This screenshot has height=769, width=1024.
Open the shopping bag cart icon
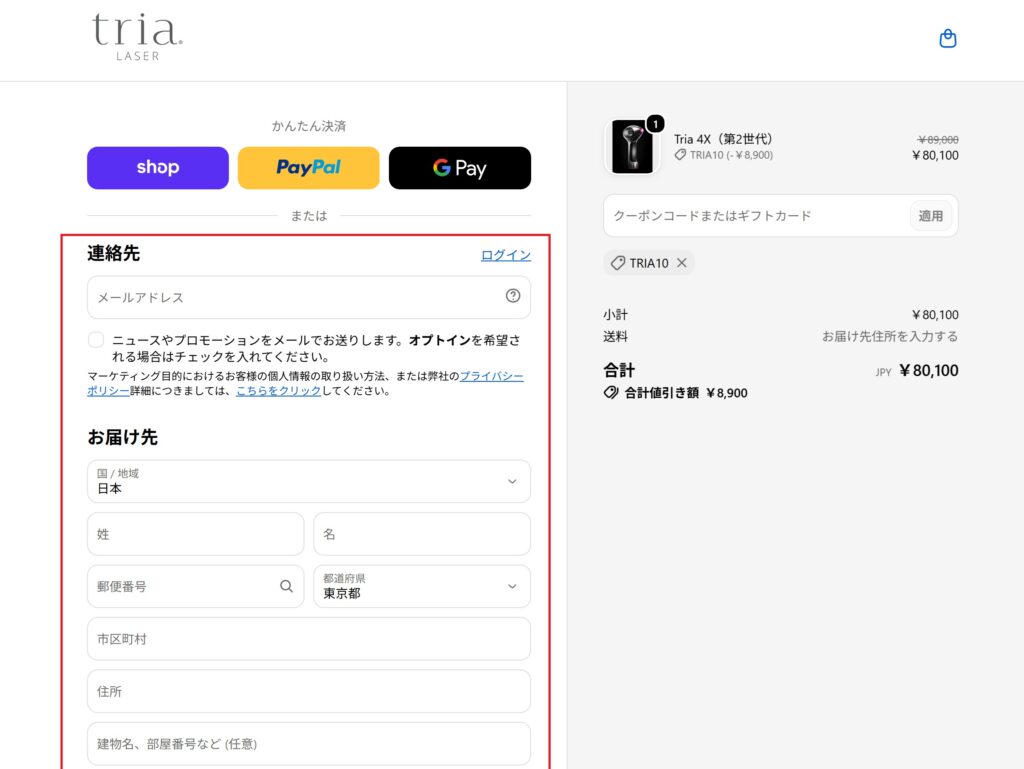948,39
